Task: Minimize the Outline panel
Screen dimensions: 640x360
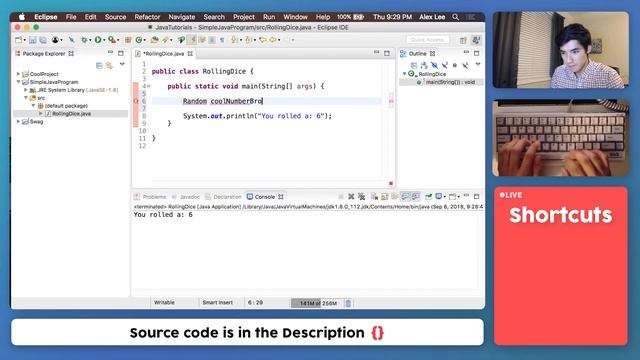Action: pyautogui.click(x=466, y=53)
